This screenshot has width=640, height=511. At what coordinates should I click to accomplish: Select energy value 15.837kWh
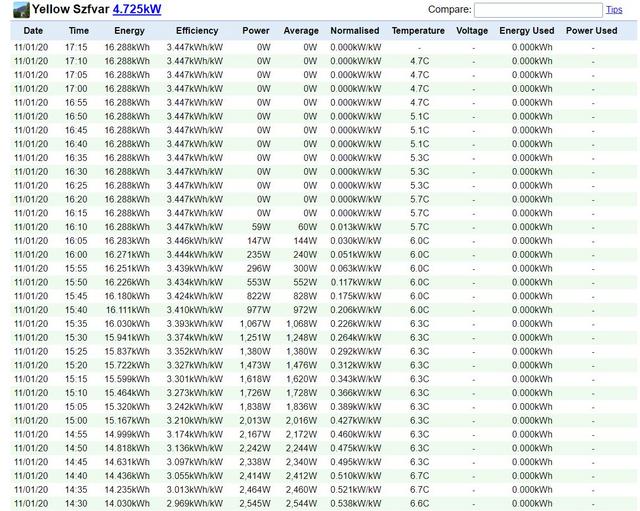(127, 352)
